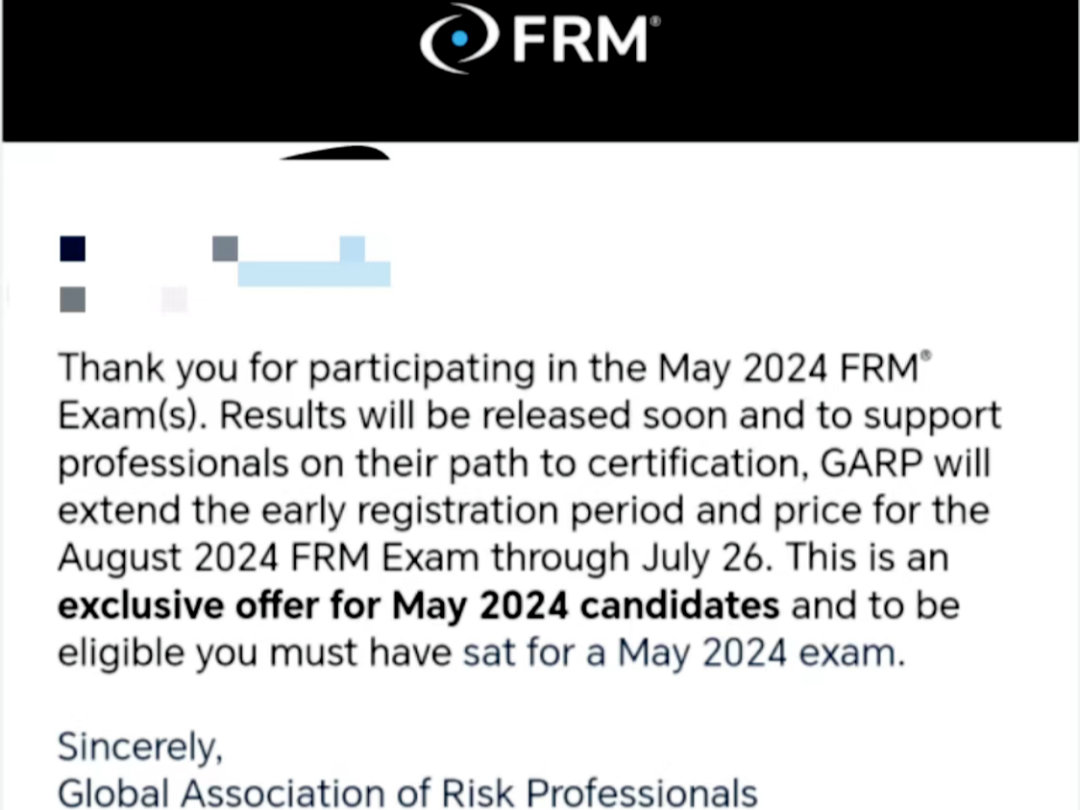Click the gray pixelated square under the navy one
The height and width of the screenshot is (810, 1080).
pos(72,299)
